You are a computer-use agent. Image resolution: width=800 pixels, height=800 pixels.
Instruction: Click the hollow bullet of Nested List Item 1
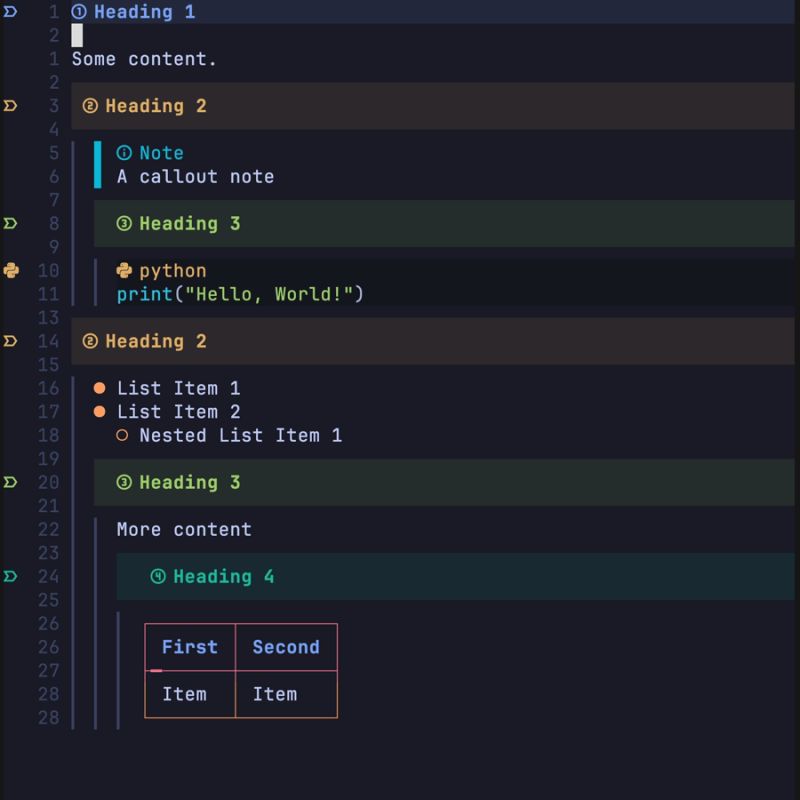[122, 435]
